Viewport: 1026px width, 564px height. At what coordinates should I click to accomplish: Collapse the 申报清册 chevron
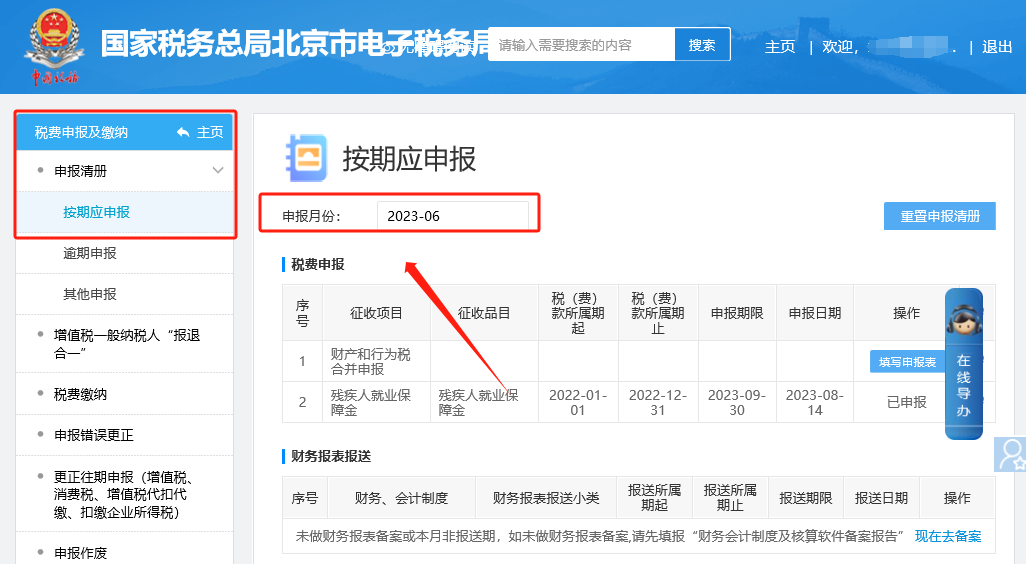tap(218, 171)
